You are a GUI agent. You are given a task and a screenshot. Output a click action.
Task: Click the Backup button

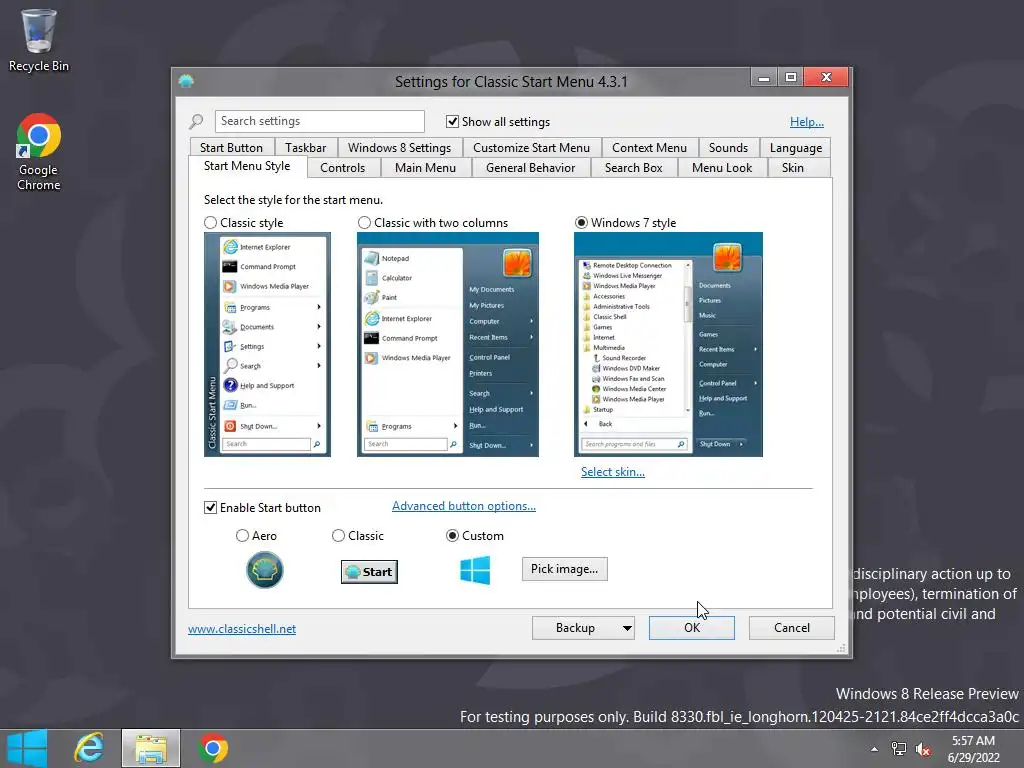(x=575, y=628)
